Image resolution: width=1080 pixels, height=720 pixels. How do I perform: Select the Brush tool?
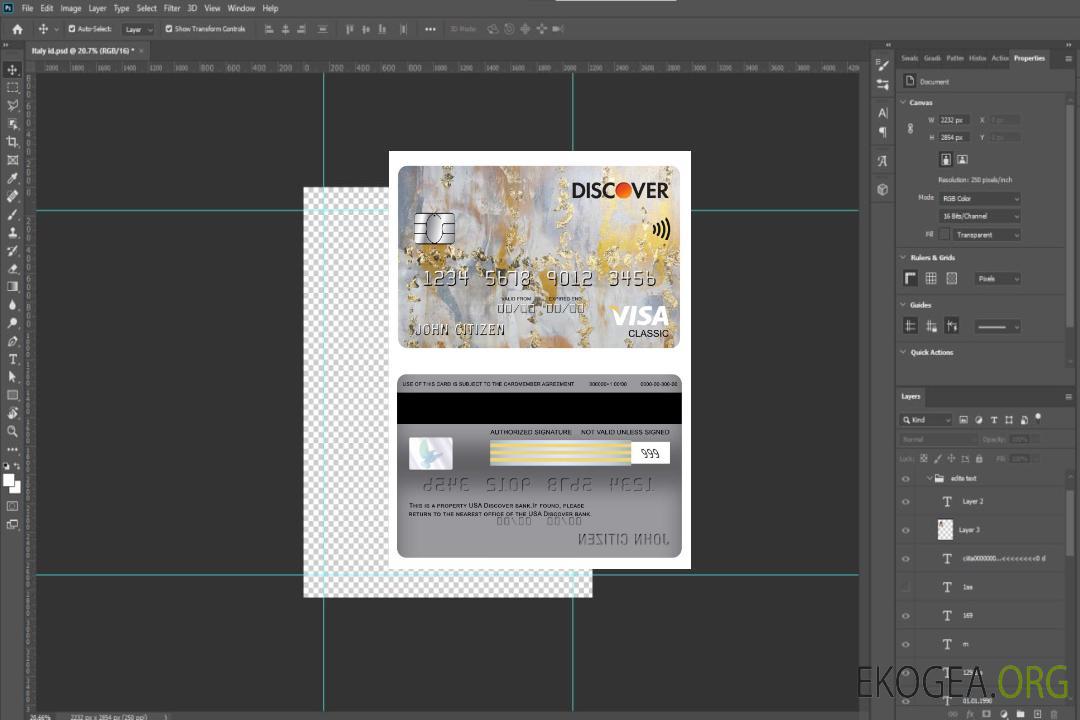point(12,214)
